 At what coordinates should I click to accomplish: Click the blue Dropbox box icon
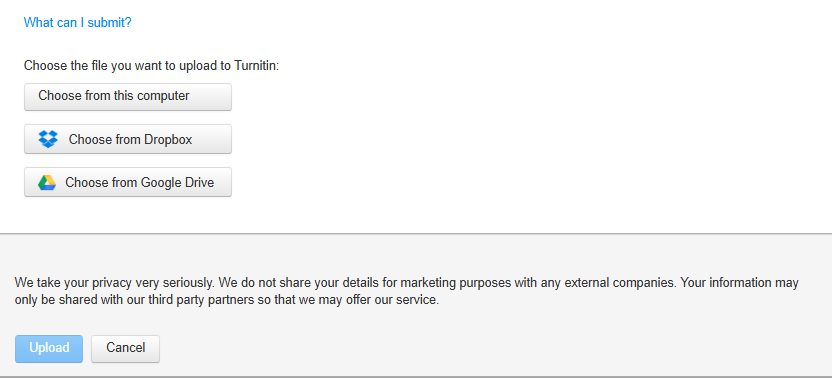coord(48,139)
